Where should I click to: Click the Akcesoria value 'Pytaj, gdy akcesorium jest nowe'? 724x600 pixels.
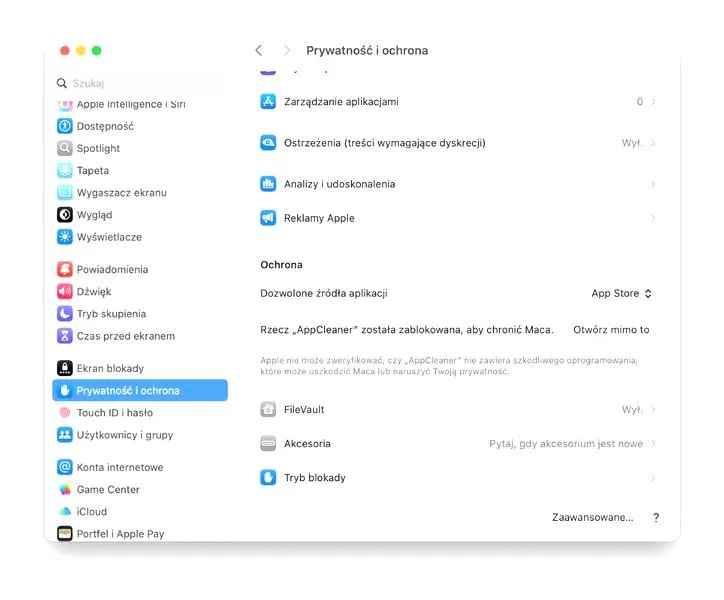(x=566, y=443)
